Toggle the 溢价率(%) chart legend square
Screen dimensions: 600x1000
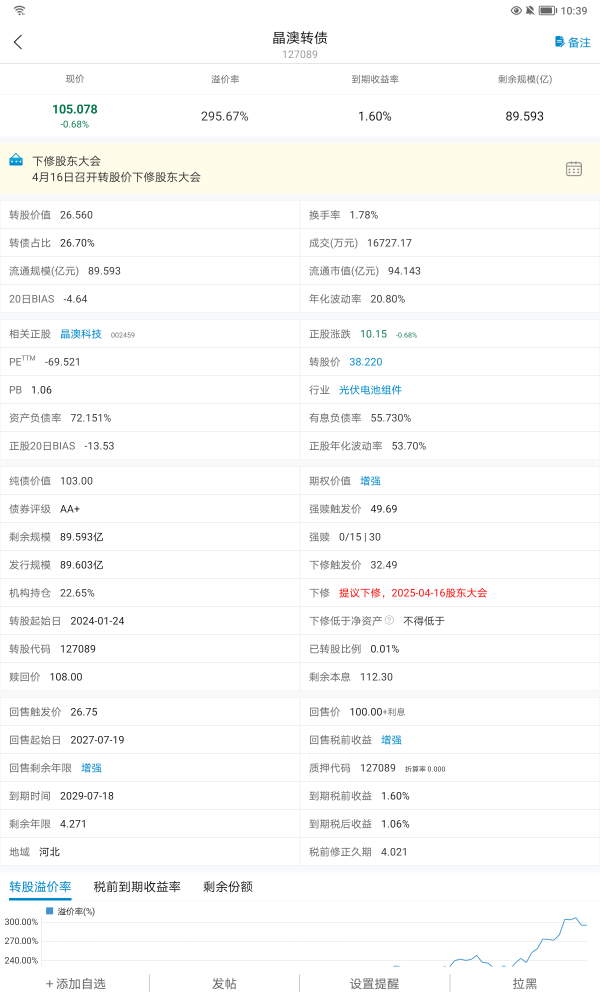tap(49, 911)
